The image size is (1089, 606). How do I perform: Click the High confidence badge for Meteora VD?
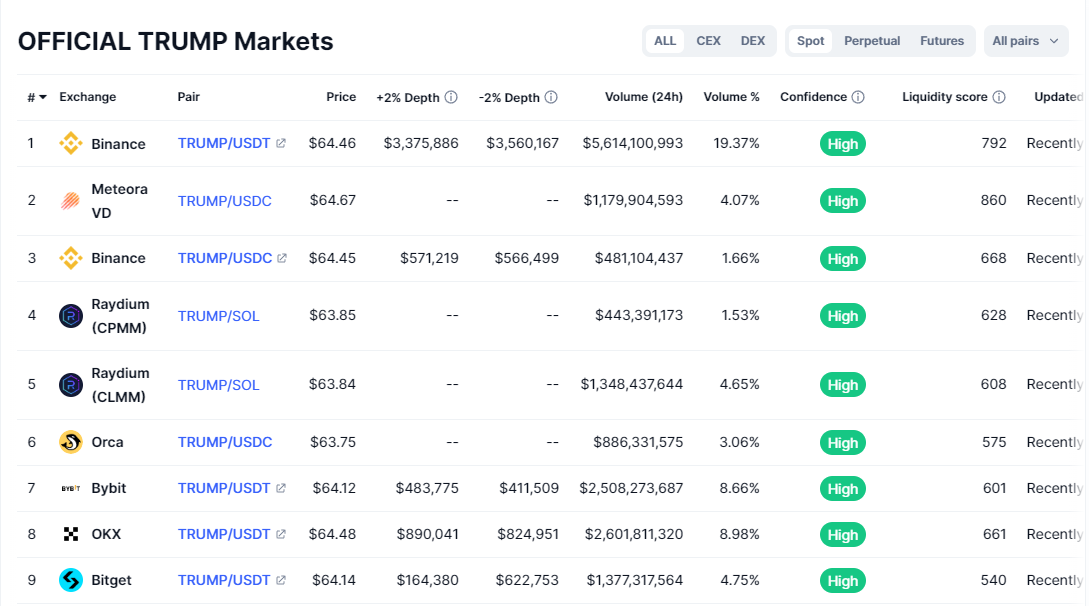click(842, 201)
